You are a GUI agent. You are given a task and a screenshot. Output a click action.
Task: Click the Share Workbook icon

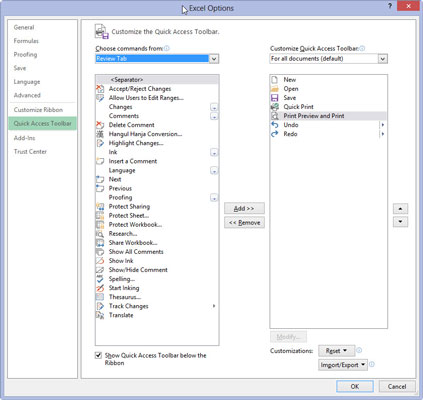click(100, 243)
